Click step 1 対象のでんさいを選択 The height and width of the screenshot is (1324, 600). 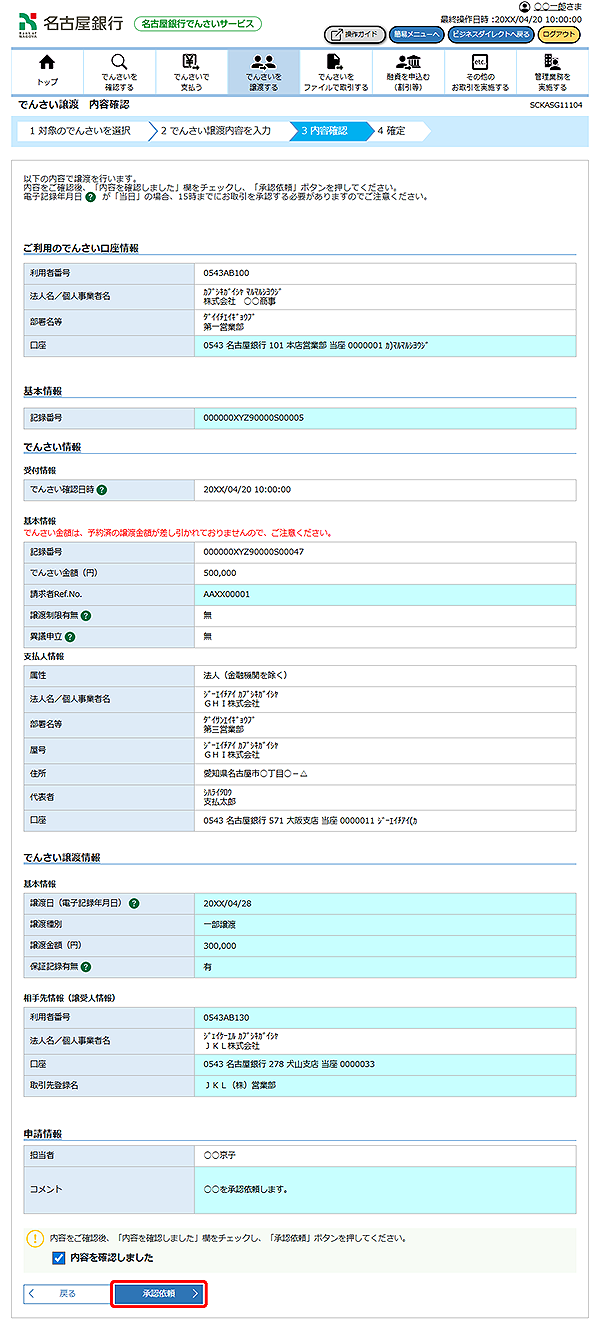pyautogui.click(x=80, y=130)
